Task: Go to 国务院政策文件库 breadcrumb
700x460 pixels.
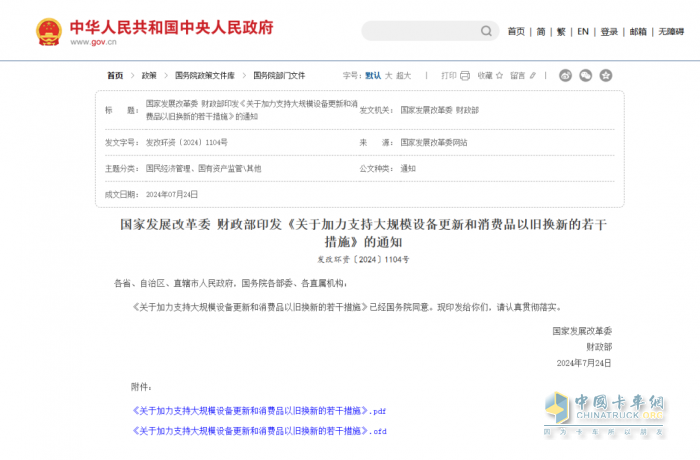Action: point(204,75)
